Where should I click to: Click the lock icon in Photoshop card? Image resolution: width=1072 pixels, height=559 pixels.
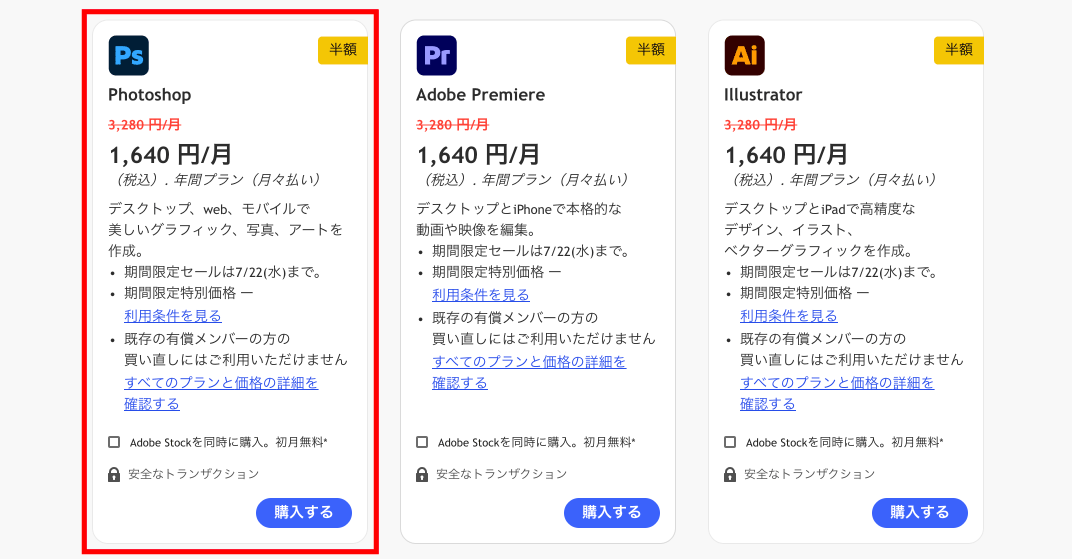[114, 474]
